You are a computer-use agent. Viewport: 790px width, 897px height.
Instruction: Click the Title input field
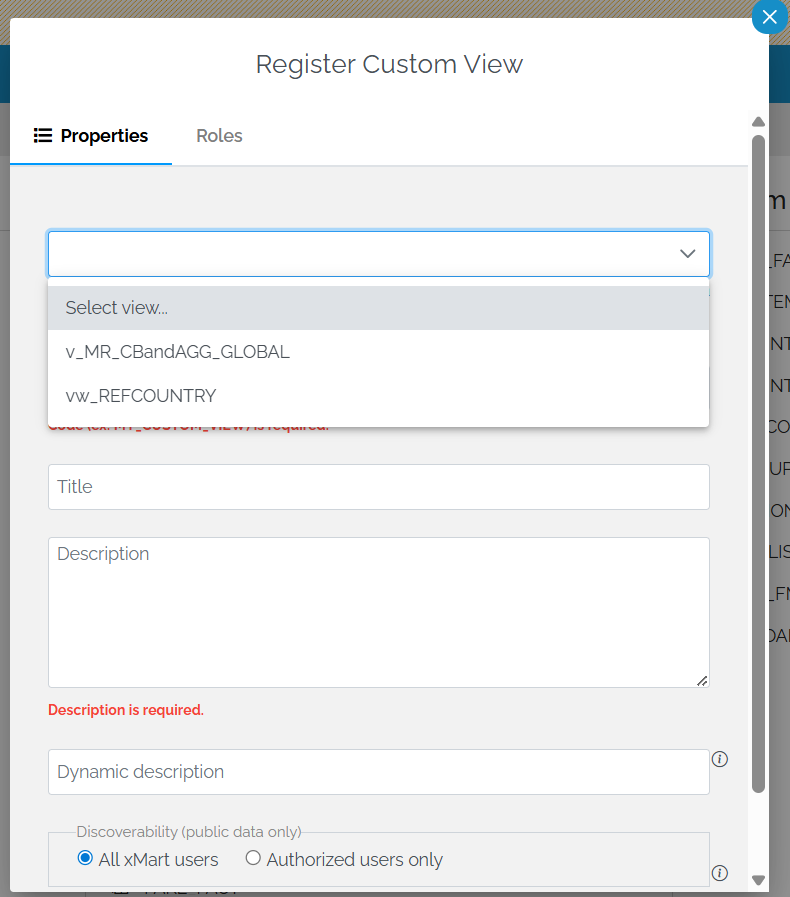(378, 487)
